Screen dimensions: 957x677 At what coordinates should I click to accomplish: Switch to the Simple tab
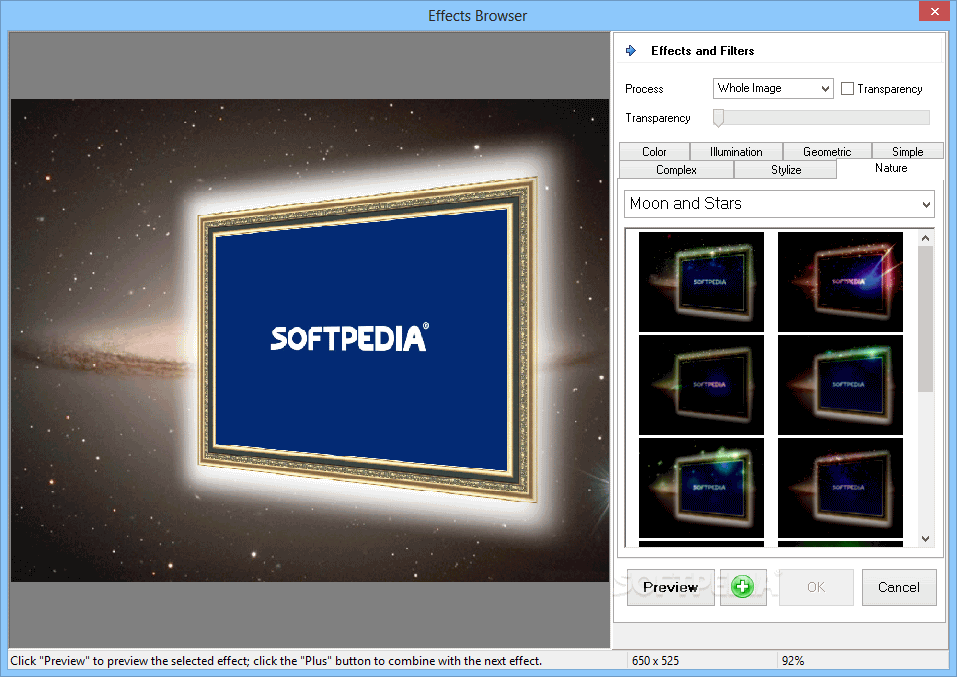tap(908, 151)
